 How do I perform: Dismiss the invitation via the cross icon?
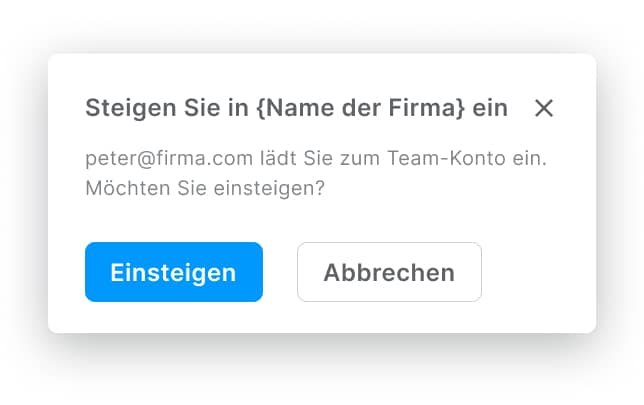coord(544,108)
